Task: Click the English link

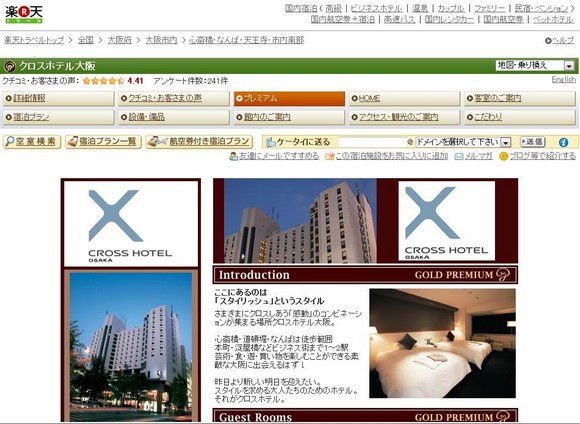Action: point(563,80)
